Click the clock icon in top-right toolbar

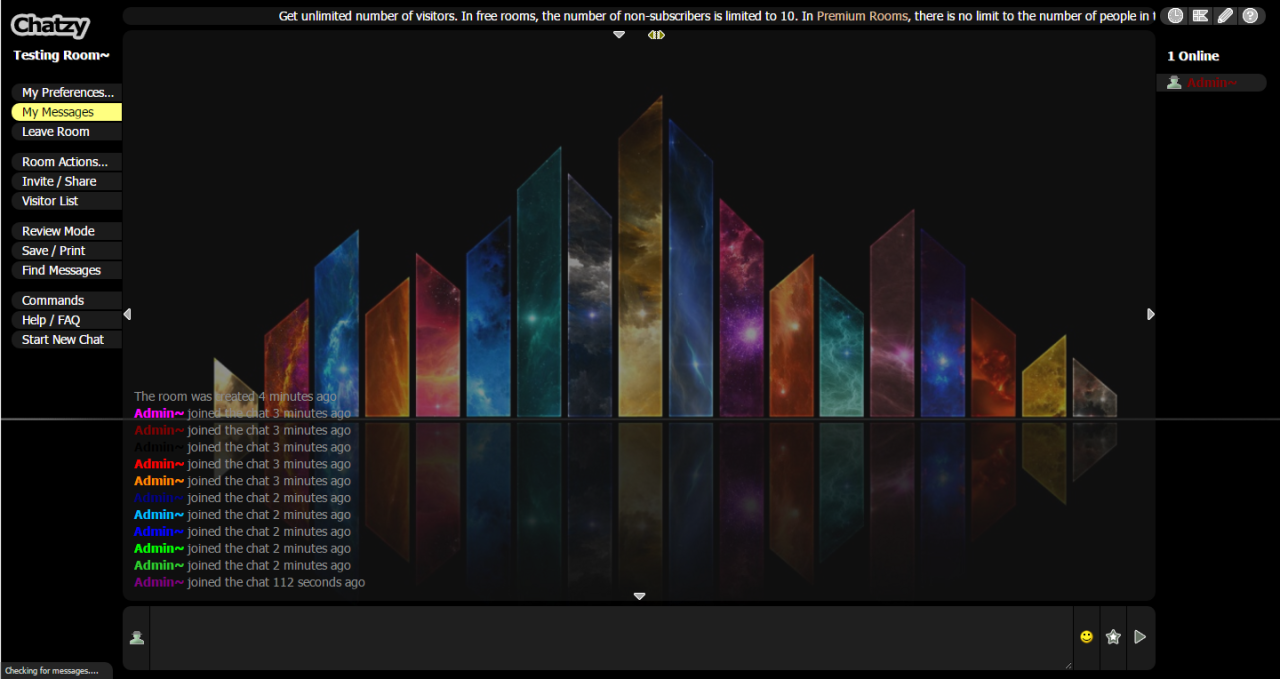tap(1175, 16)
